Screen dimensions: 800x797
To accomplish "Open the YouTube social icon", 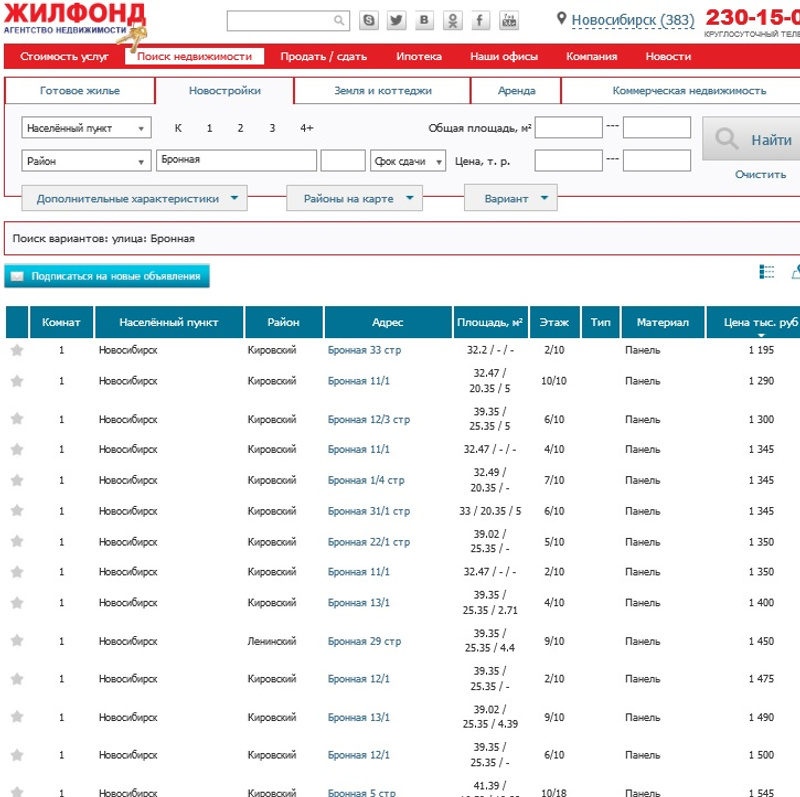I will tap(509, 21).
